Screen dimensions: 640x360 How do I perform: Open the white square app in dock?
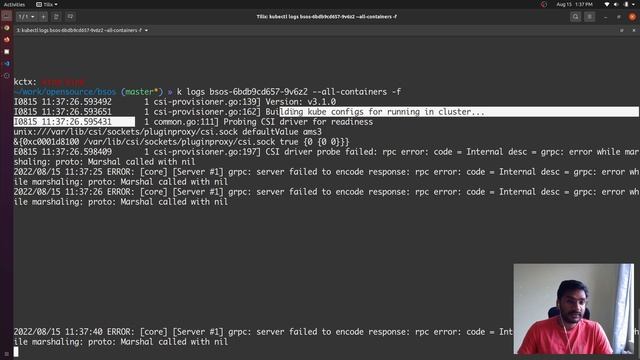click(x=7, y=52)
